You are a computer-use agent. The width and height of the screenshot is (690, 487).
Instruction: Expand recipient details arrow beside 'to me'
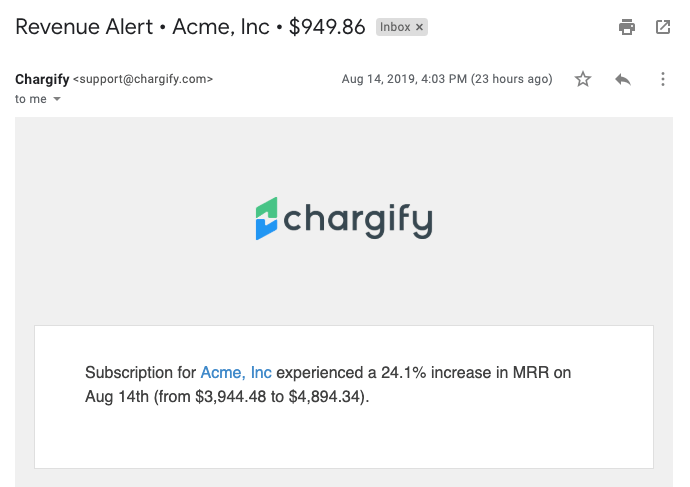click(57, 99)
